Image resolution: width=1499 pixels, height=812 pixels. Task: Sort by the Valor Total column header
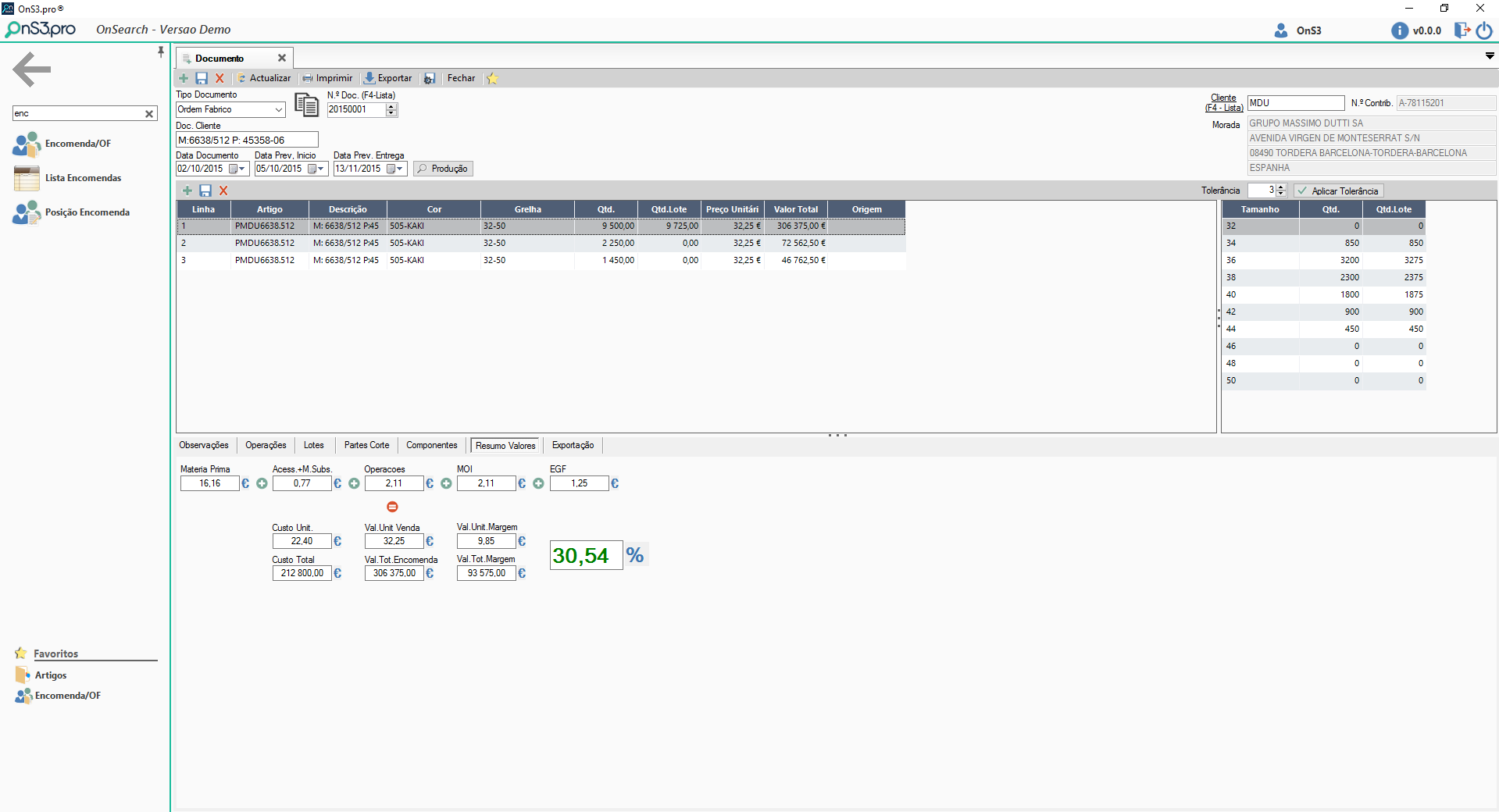pos(796,209)
